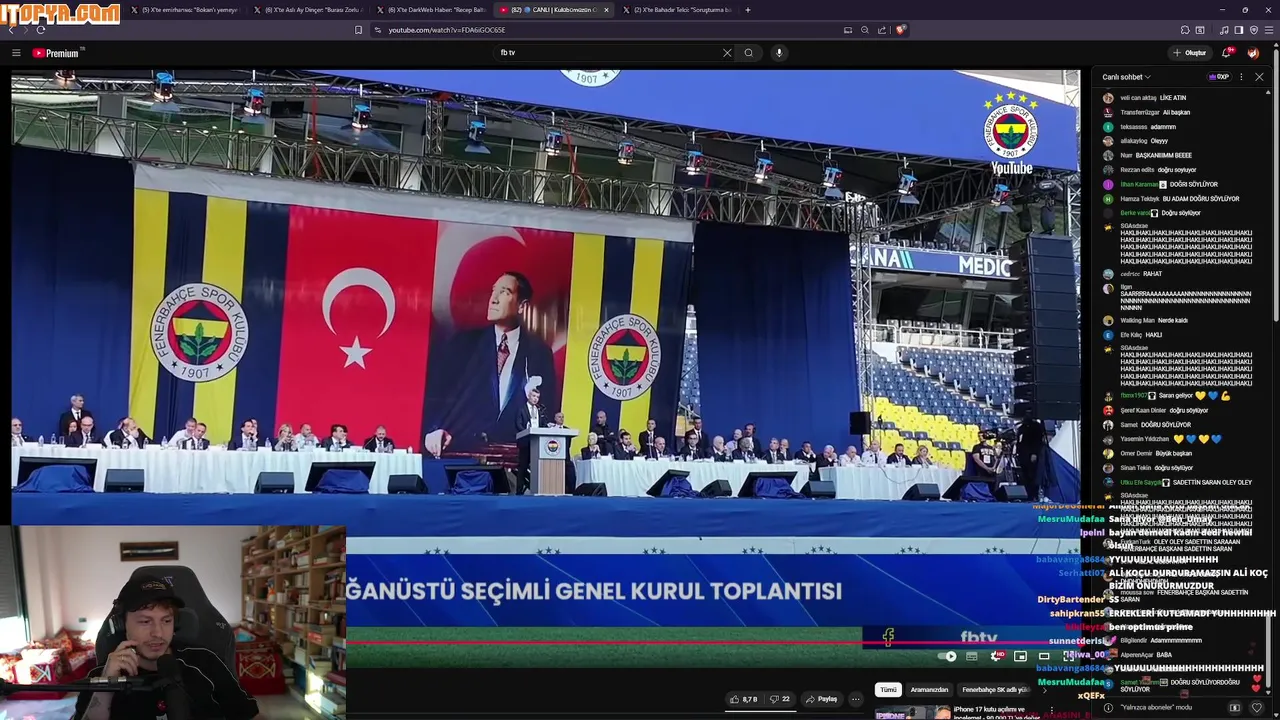
Task: Click the Oluştur create button
Action: [1190, 53]
